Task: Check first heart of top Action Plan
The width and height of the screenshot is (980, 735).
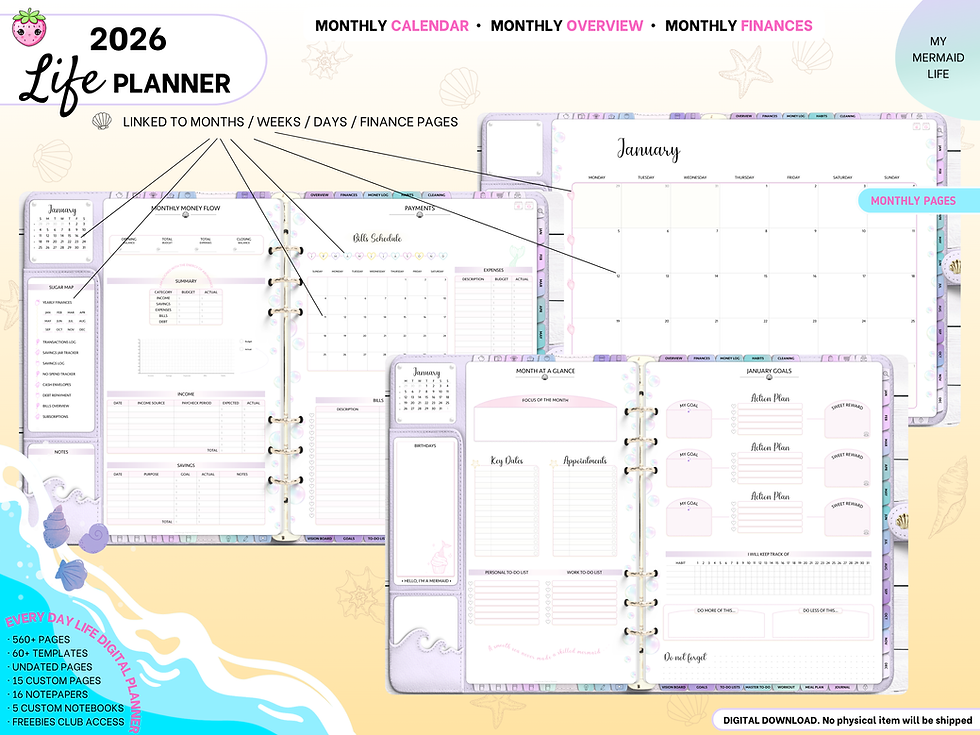Action: pyautogui.click(x=734, y=406)
